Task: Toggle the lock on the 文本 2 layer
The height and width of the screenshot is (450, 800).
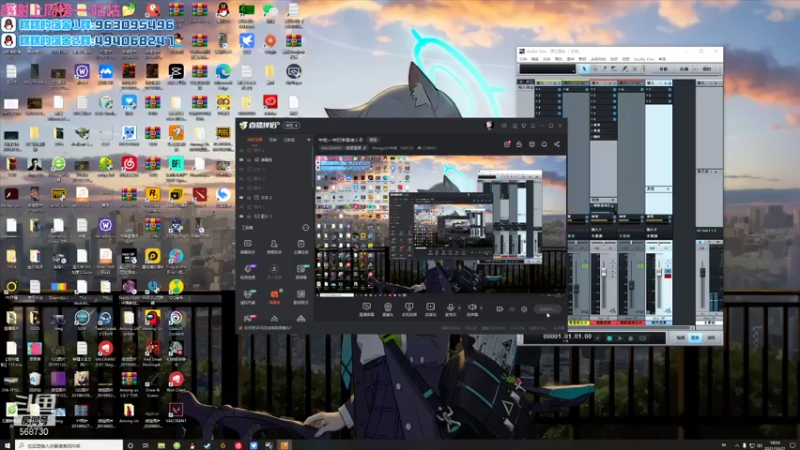Action: [x=249, y=197]
